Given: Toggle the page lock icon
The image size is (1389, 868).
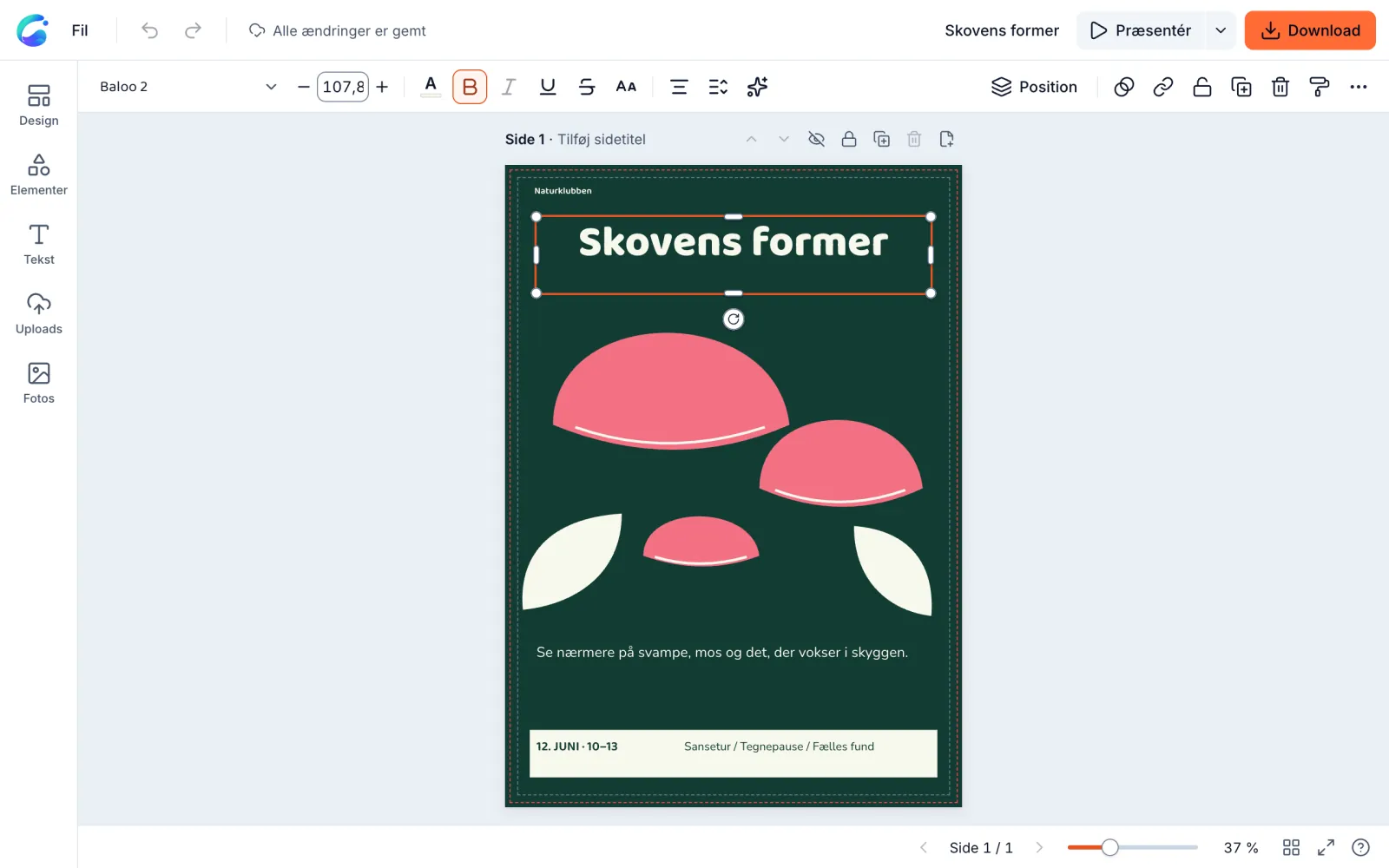Looking at the screenshot, I should pos(849,139).
